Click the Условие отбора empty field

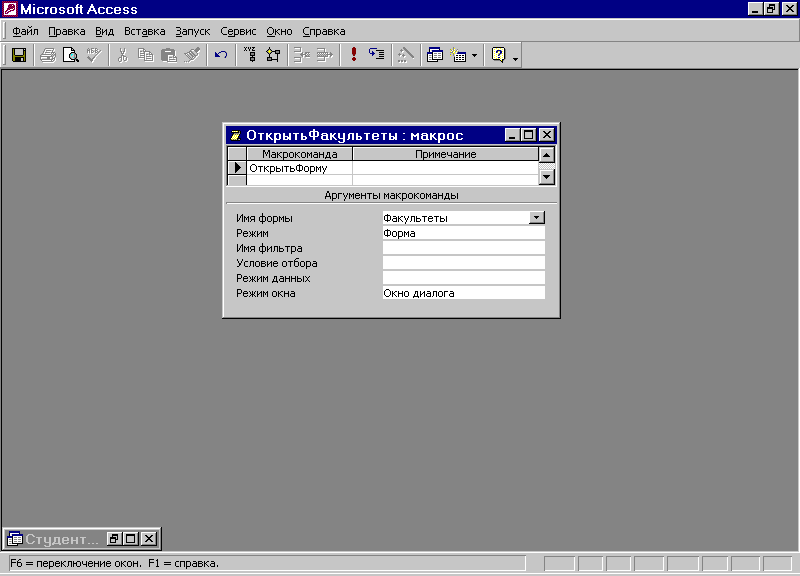(x=463, y=263)
